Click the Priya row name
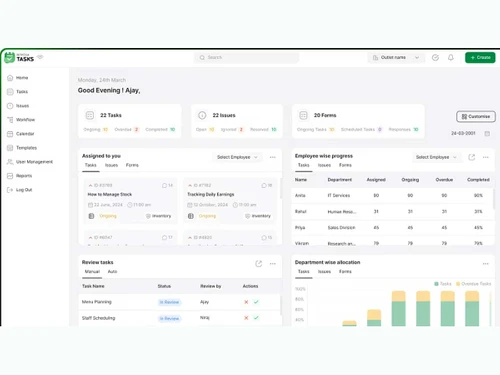500x375 pixels. tap(300, 227)
